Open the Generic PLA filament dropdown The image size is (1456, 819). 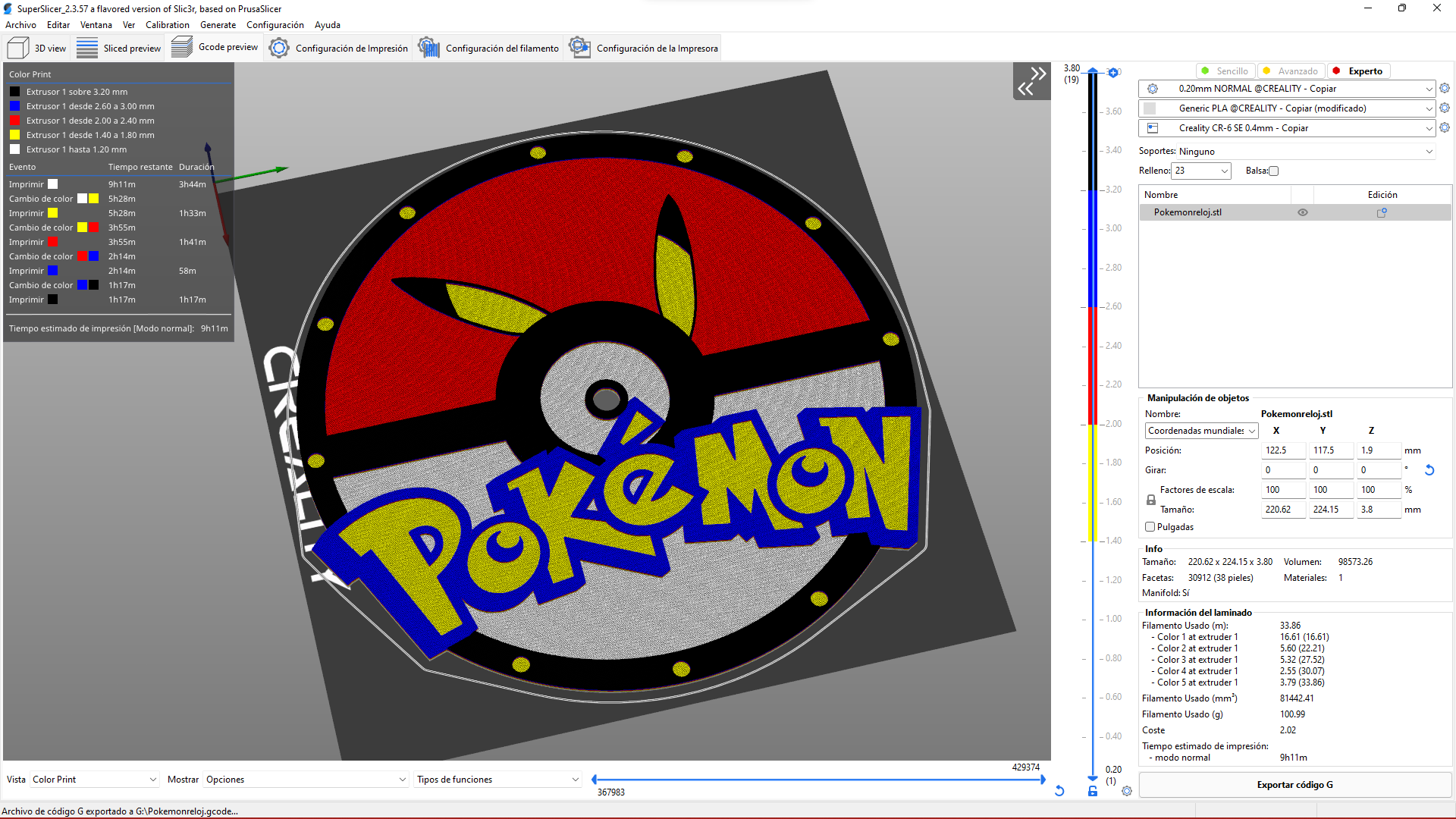1287,108
